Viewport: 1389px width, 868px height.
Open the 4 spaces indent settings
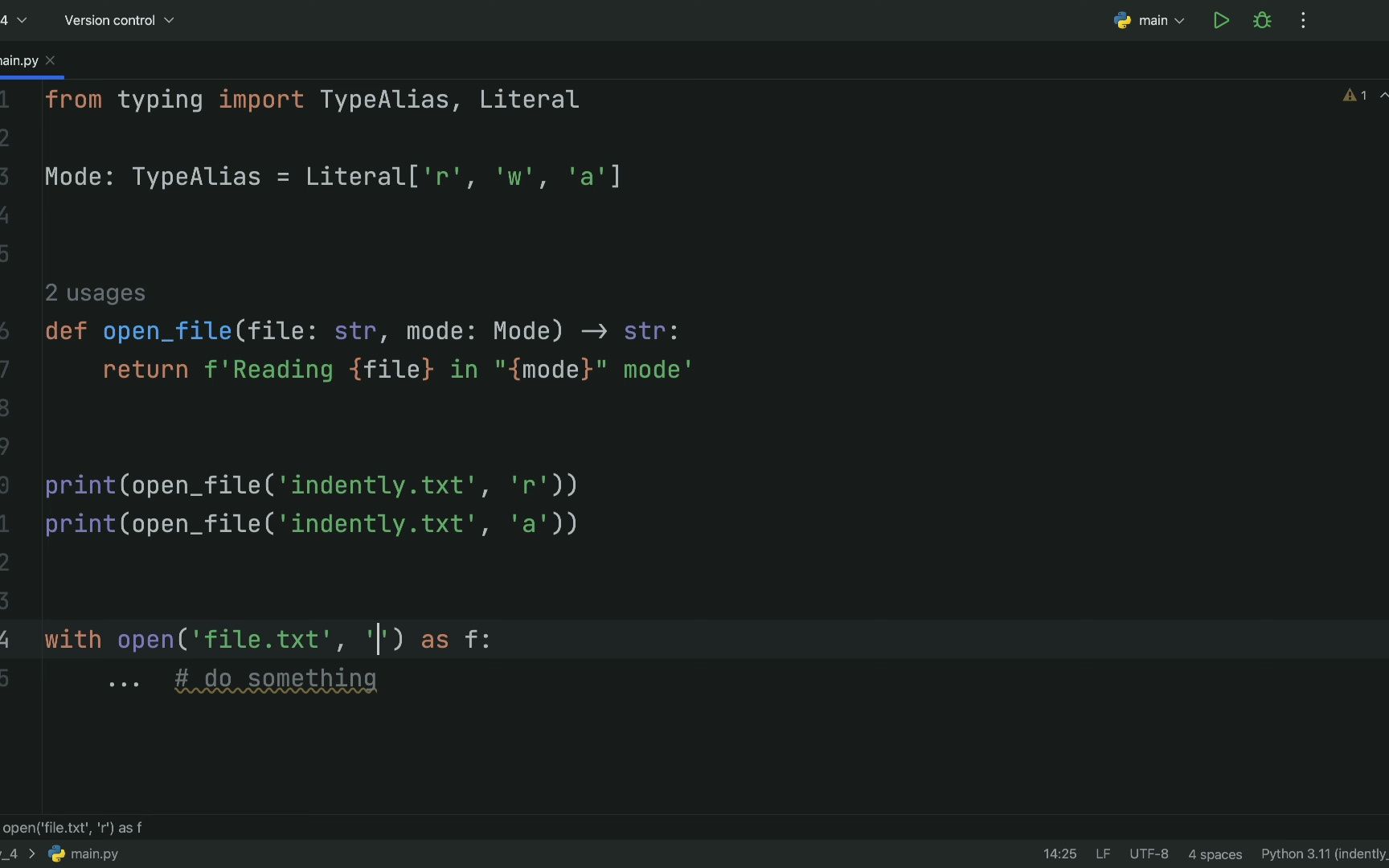pos(1215,854)
